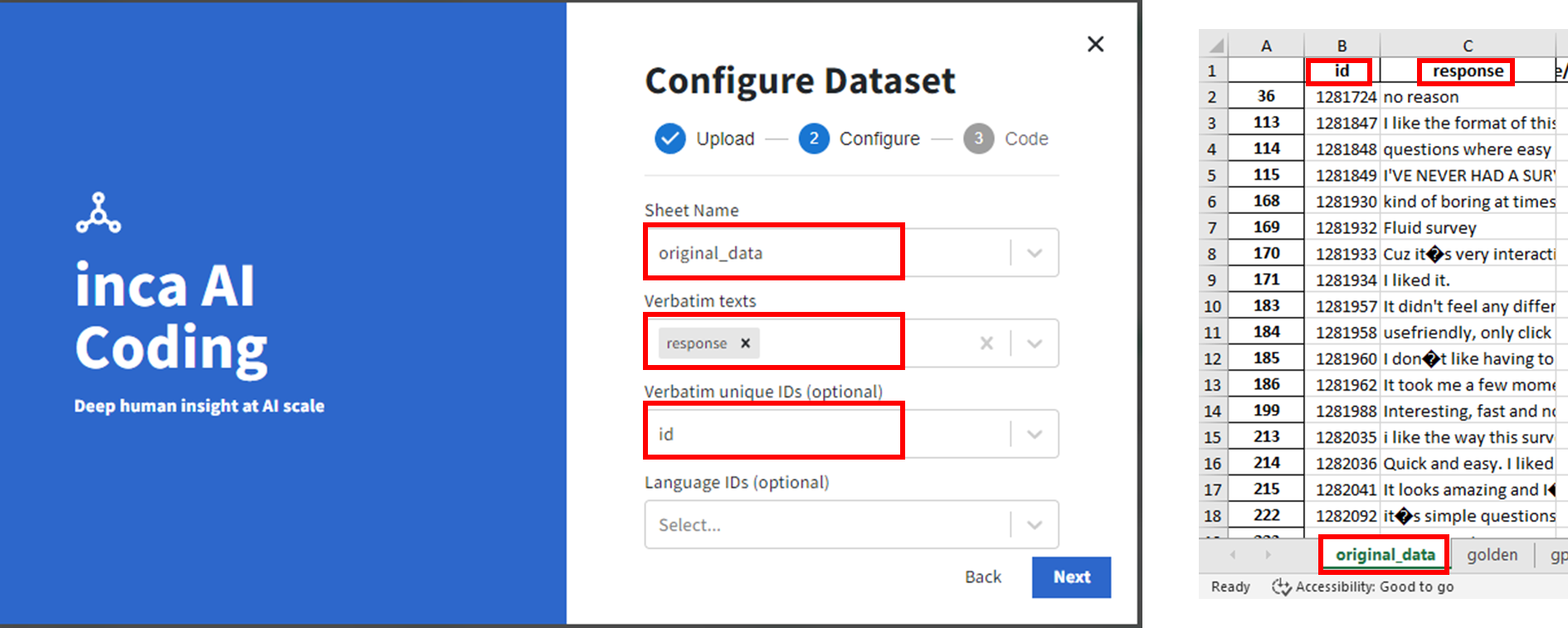The width and height of the screenshot is (1568, 628).
Task: Click cell with text 'no reason'
Action: (1468, 97)
